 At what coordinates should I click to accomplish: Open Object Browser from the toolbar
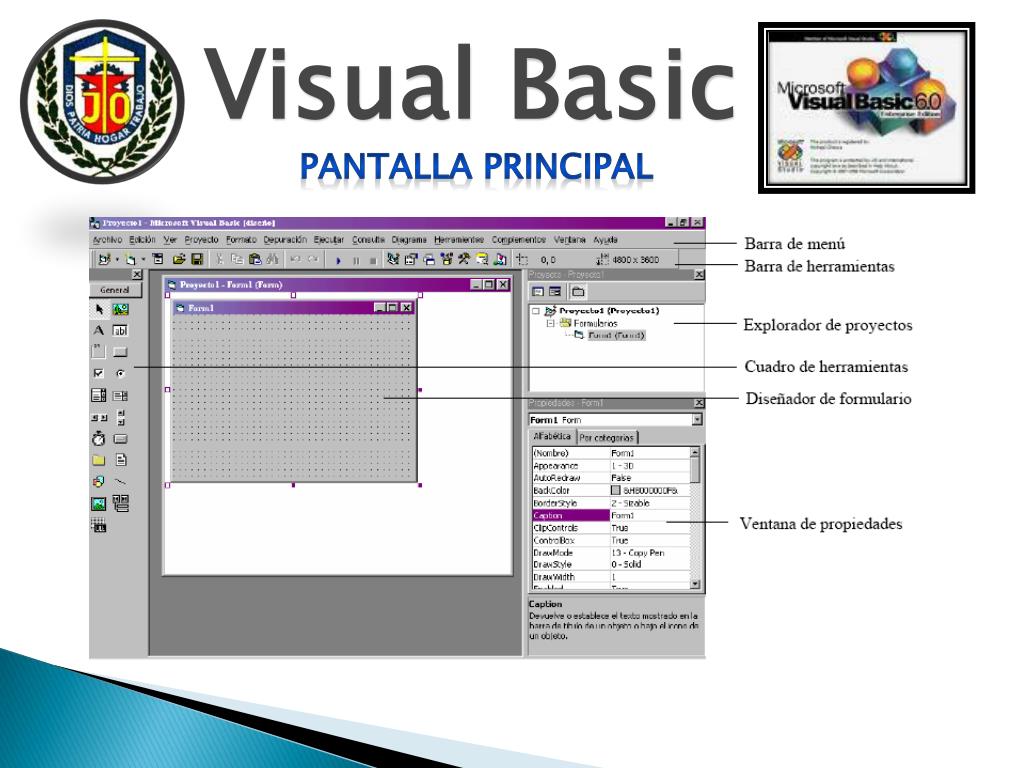(x=447, y=259)
